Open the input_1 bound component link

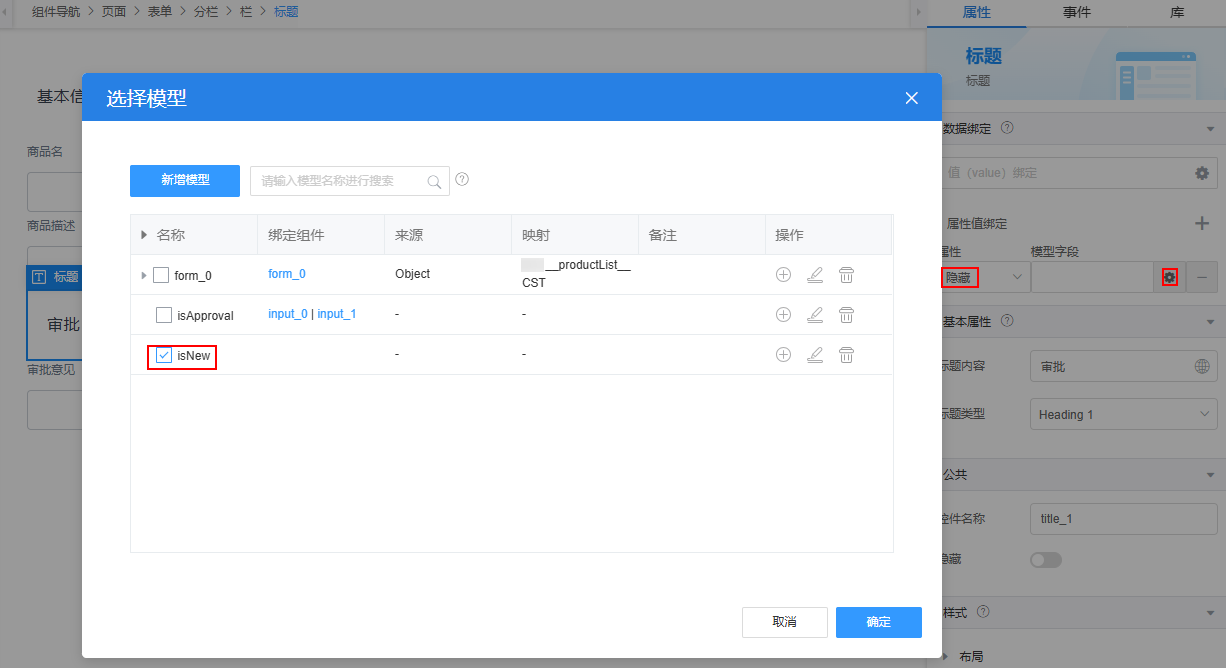click(337, 314)
